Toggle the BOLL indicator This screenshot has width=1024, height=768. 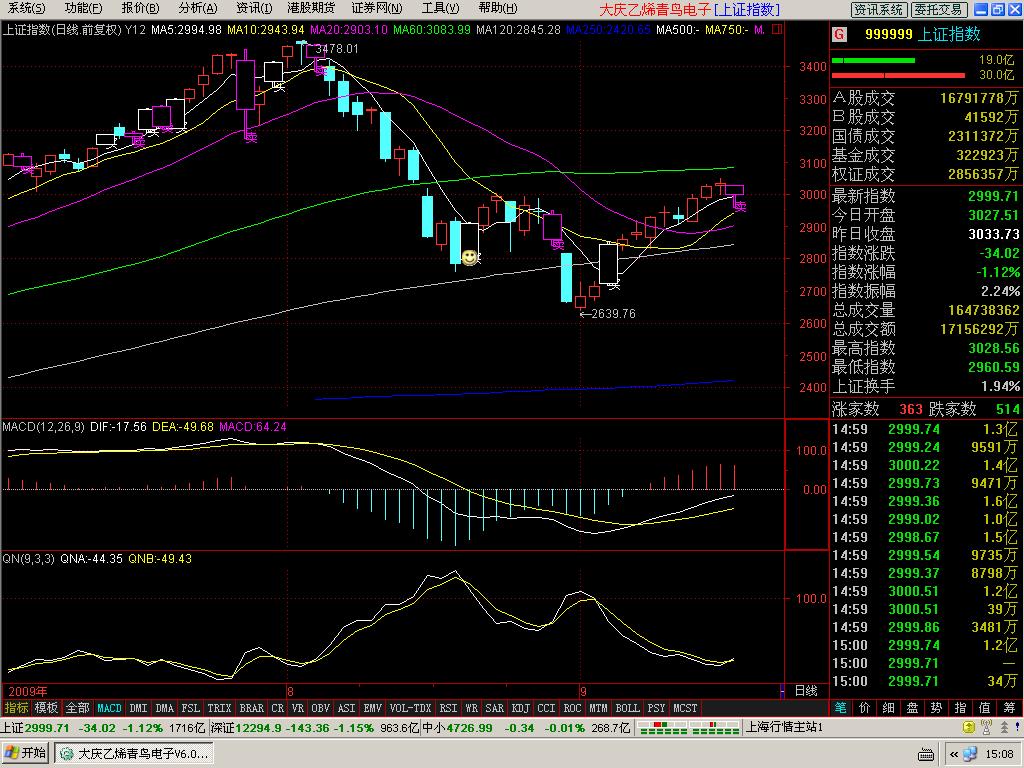point(627,708)
